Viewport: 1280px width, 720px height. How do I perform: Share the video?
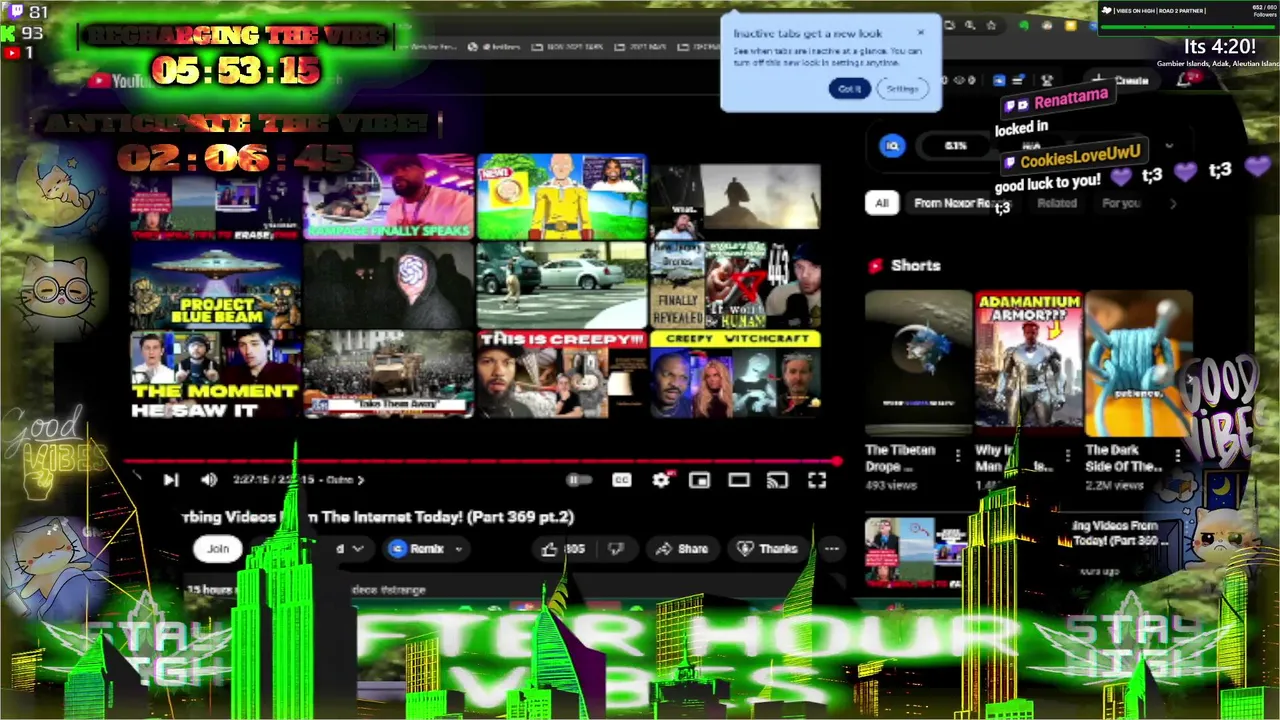[x=682, y=549]
